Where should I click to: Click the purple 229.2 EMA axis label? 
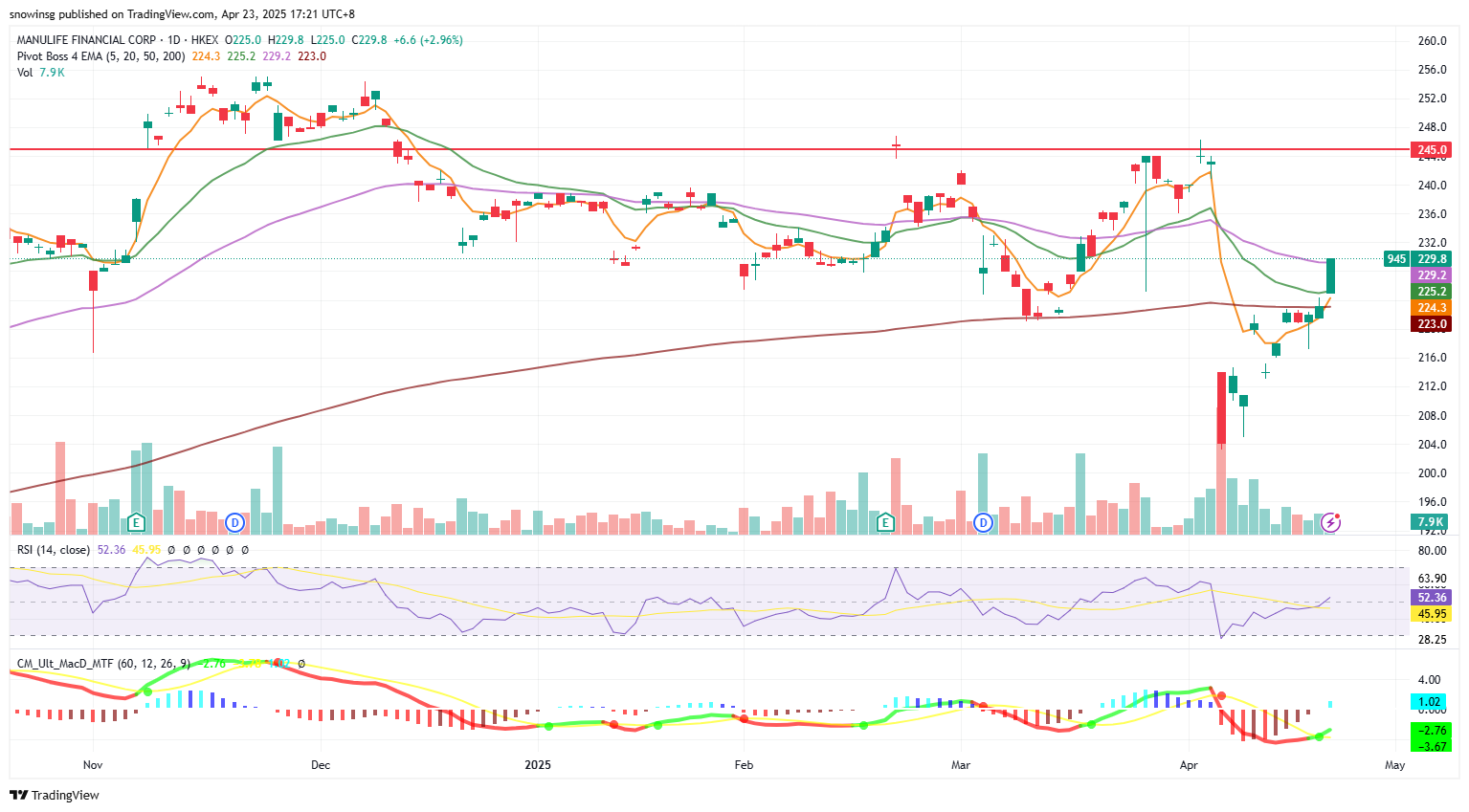point(1432,275)
